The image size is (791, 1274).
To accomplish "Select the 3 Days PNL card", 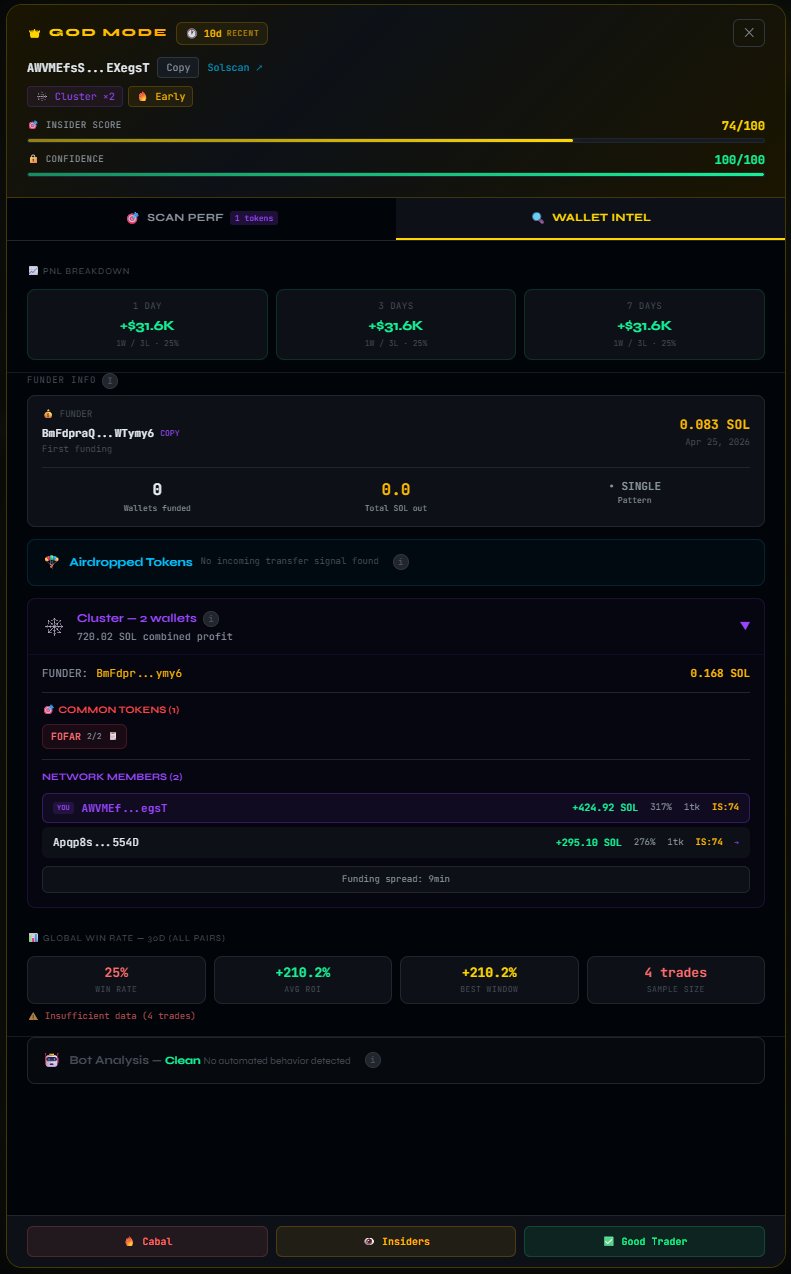I will [x=396, y=324].
